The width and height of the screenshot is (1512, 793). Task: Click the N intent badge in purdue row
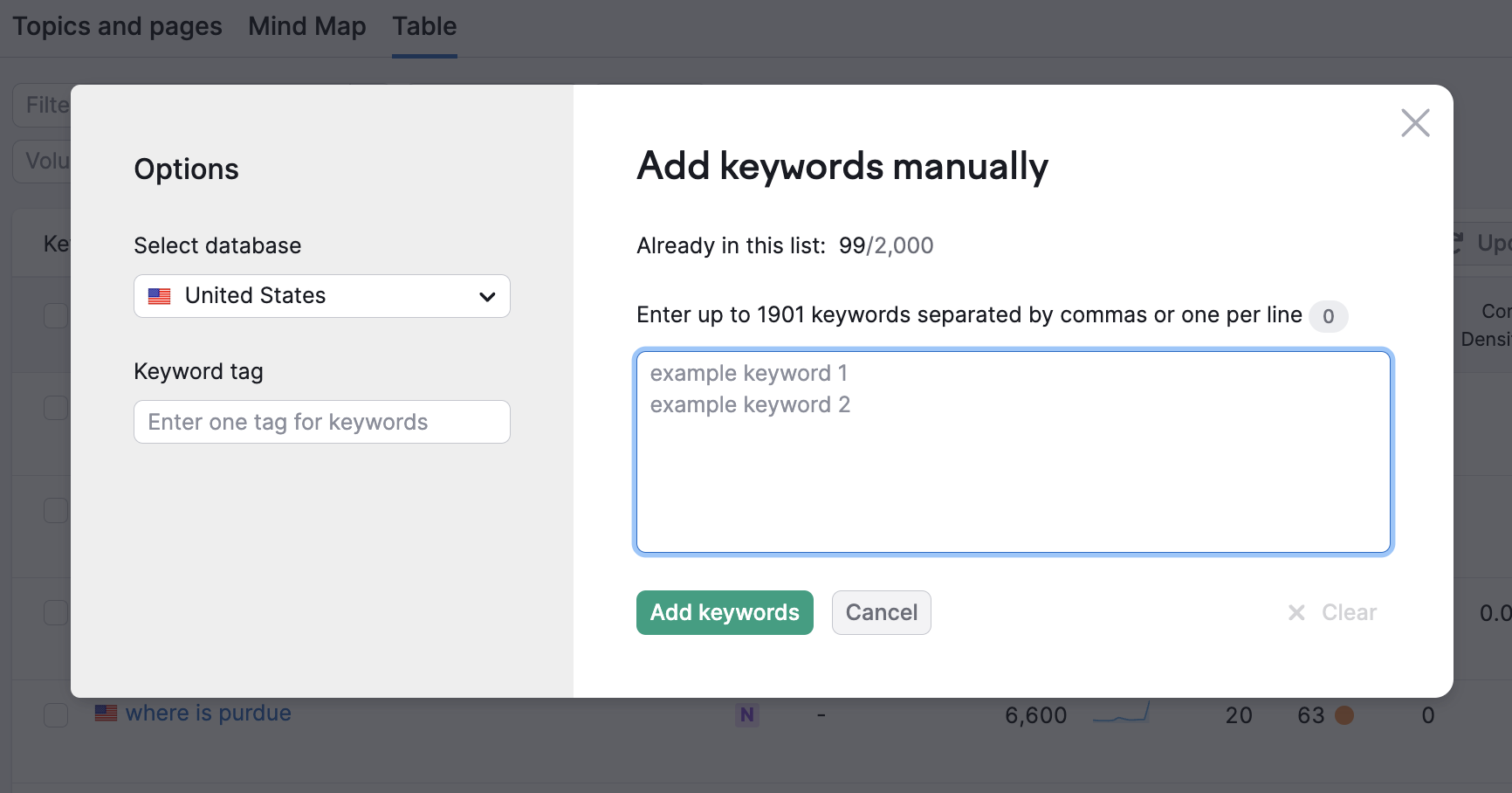(x=746, y=715)
